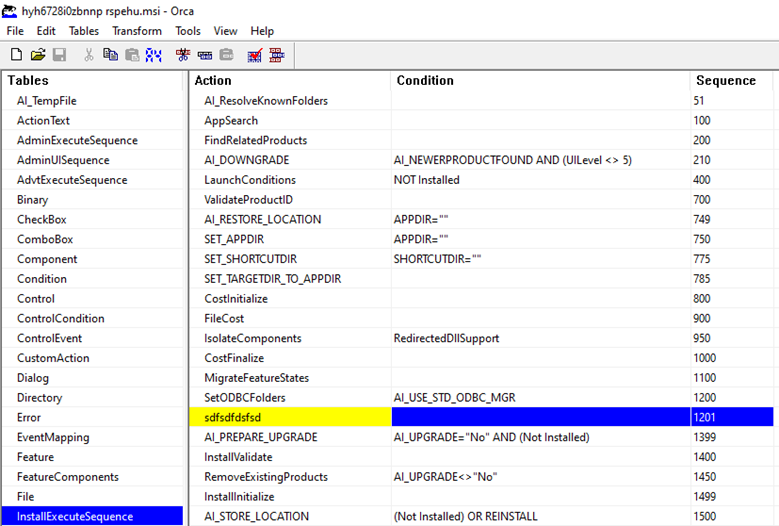Click the Validate checkmark toolbar icon

pyautogui.click(x=255, y=55)
